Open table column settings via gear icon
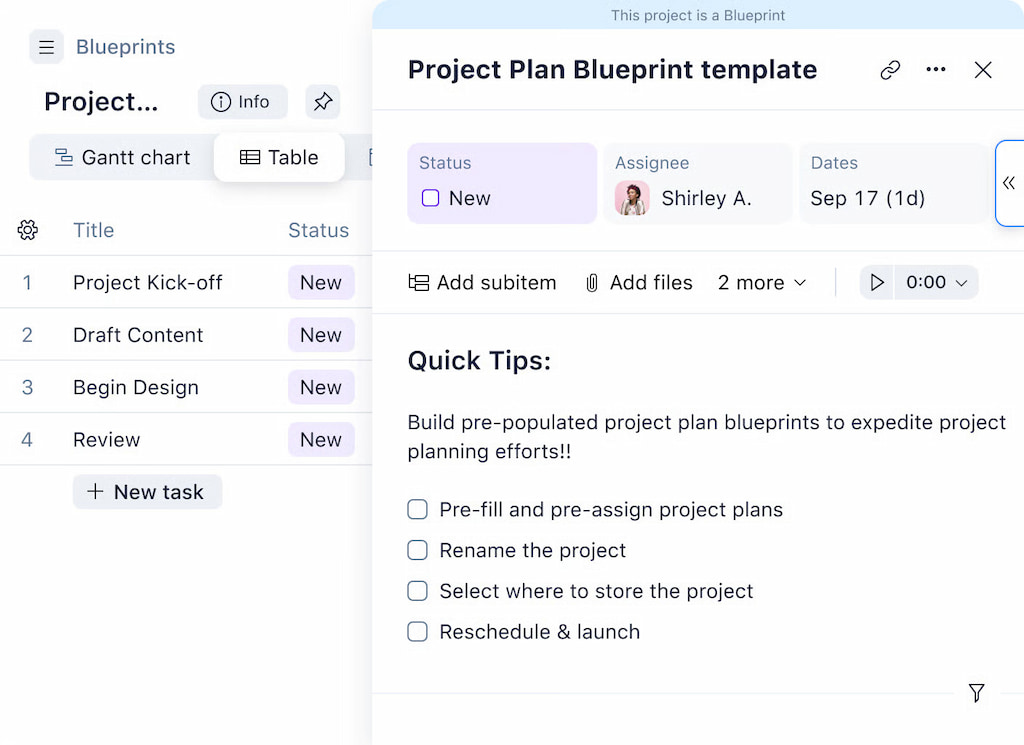This screenshot has width=1024, height=745. (28, 230)
